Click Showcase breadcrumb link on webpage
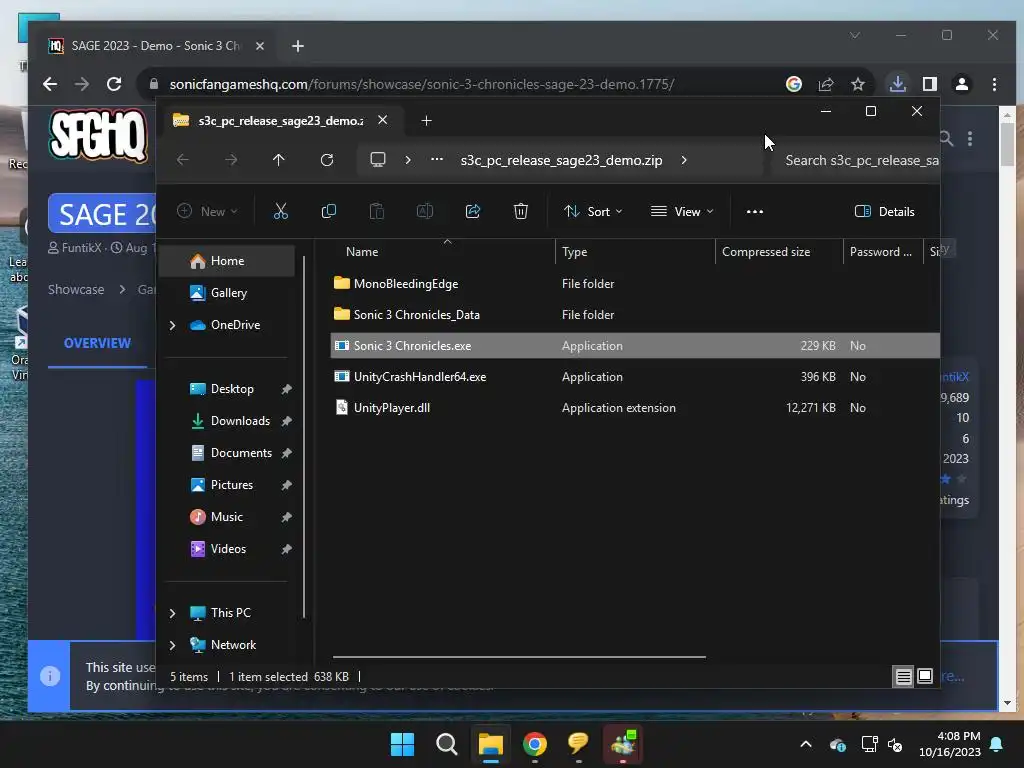 tap(76, 290)
